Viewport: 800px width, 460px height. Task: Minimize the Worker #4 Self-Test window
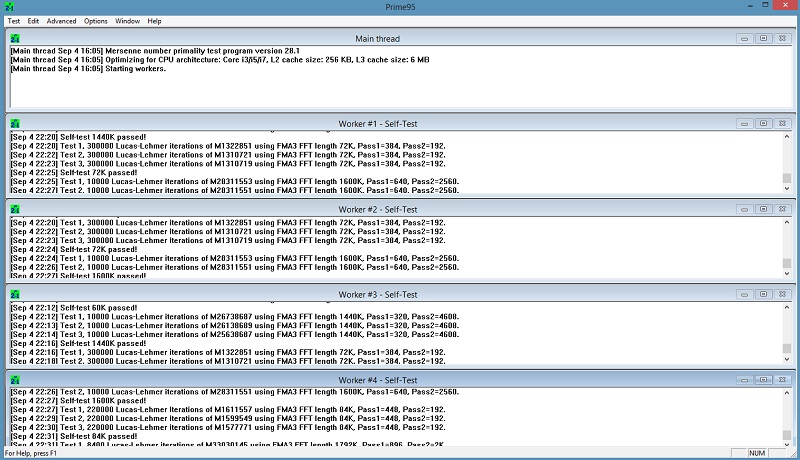point(744,380)
